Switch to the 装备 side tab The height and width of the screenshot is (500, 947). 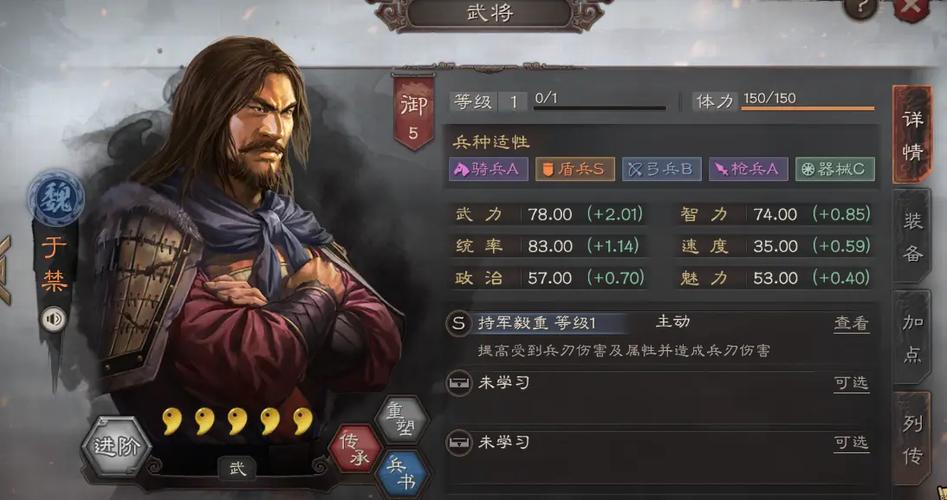coord(913,237)
